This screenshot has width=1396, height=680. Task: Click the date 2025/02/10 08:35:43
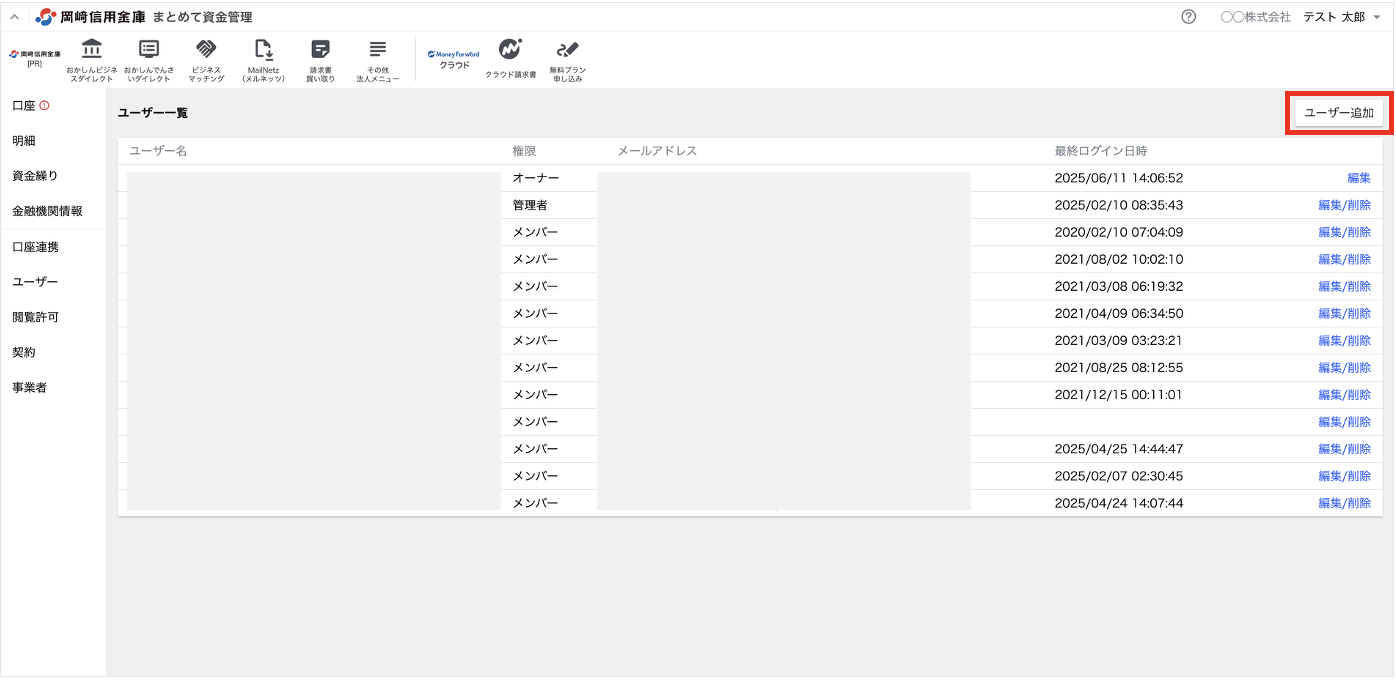click(1119, 205)
